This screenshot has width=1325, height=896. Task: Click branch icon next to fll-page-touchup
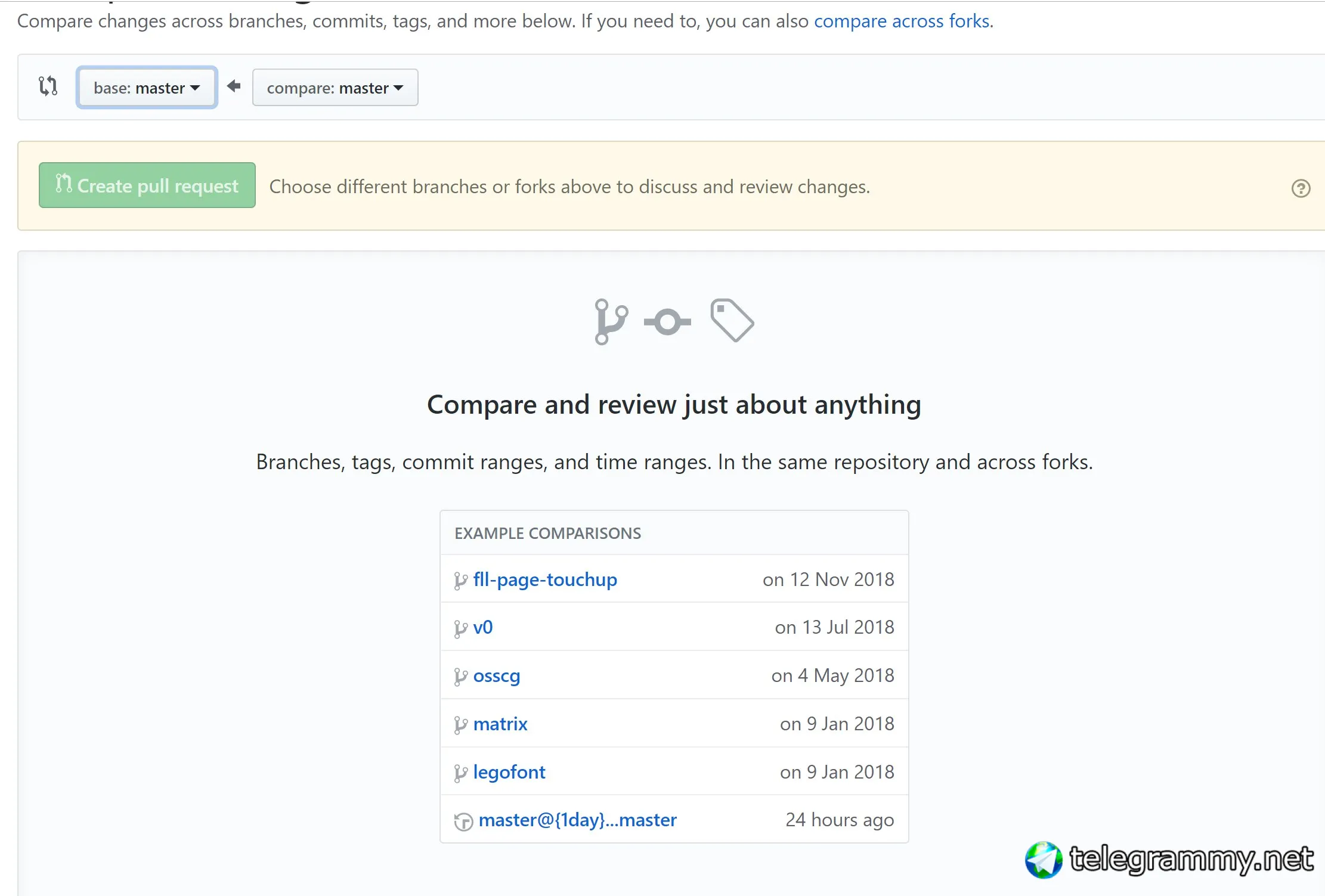460,581
